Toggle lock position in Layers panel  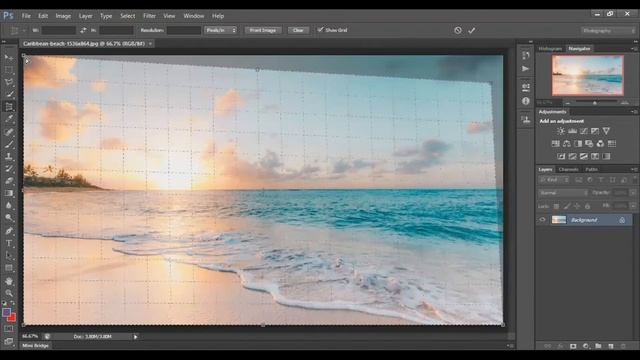(x=577, y=206)
